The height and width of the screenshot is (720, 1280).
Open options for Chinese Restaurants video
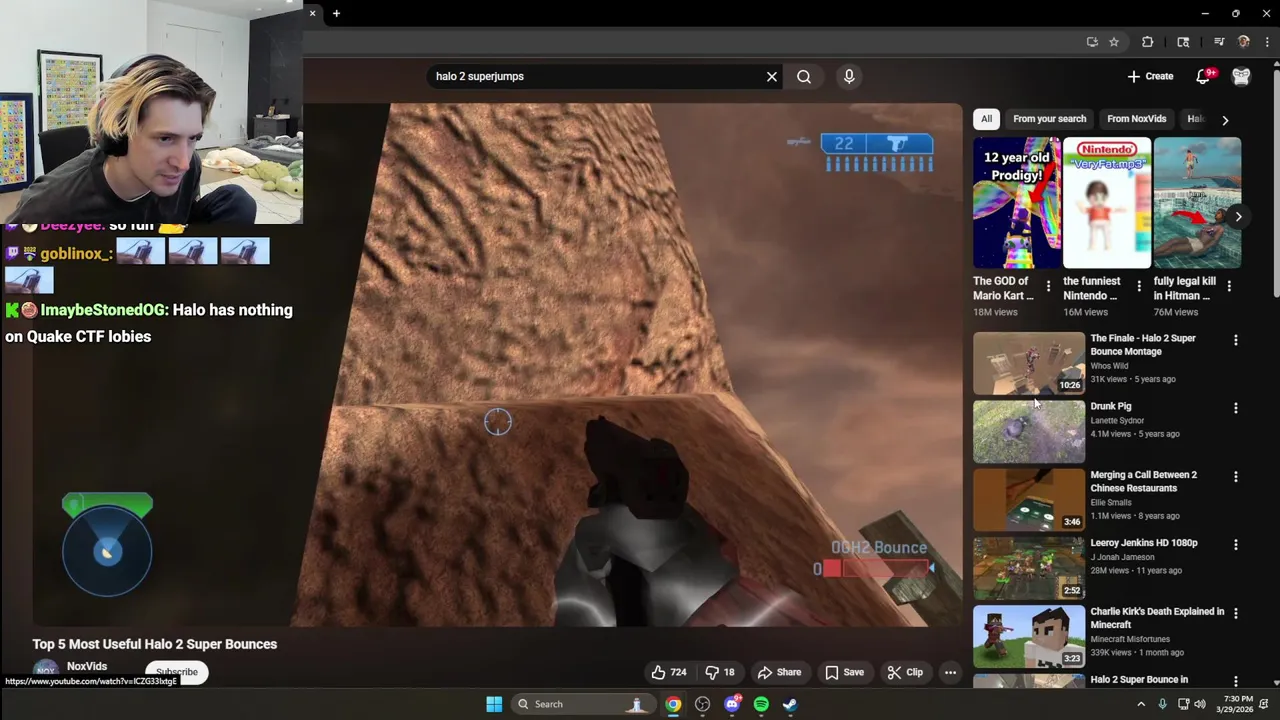[x=1235, y=477]
